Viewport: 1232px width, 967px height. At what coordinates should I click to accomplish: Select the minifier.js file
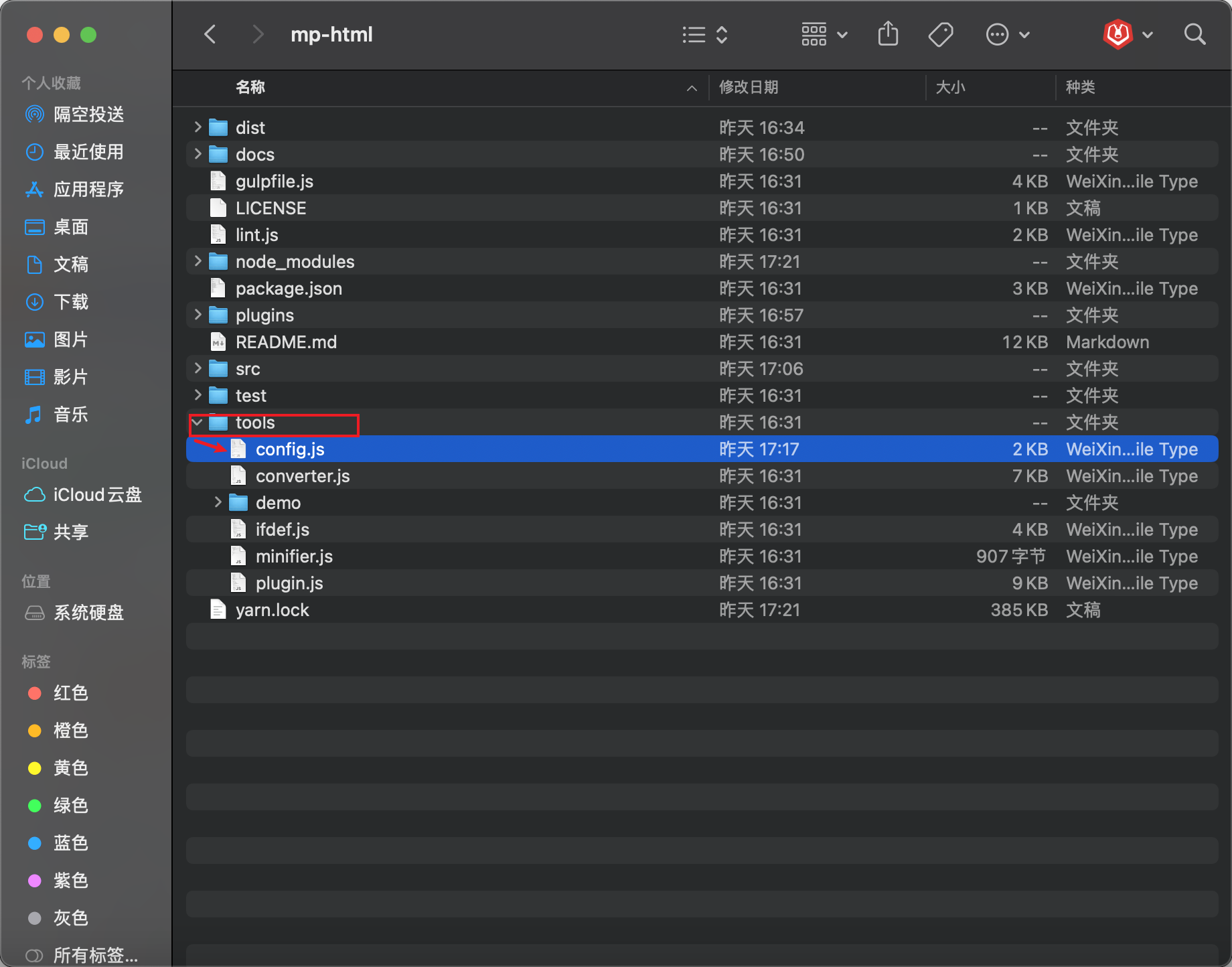point(702,556)
